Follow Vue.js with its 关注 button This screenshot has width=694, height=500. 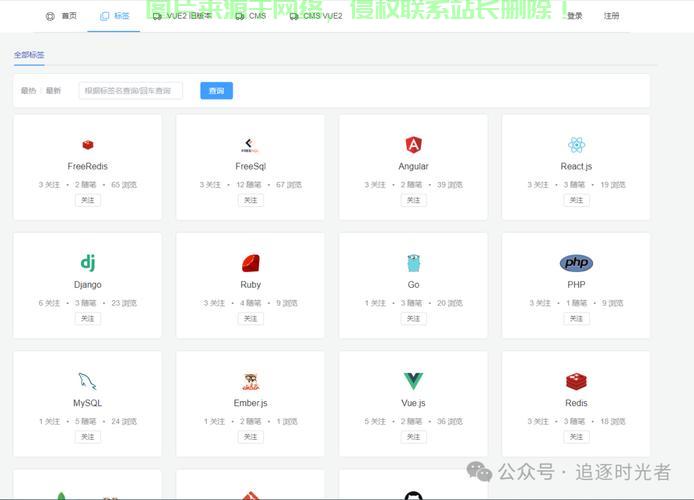point(413,437)
